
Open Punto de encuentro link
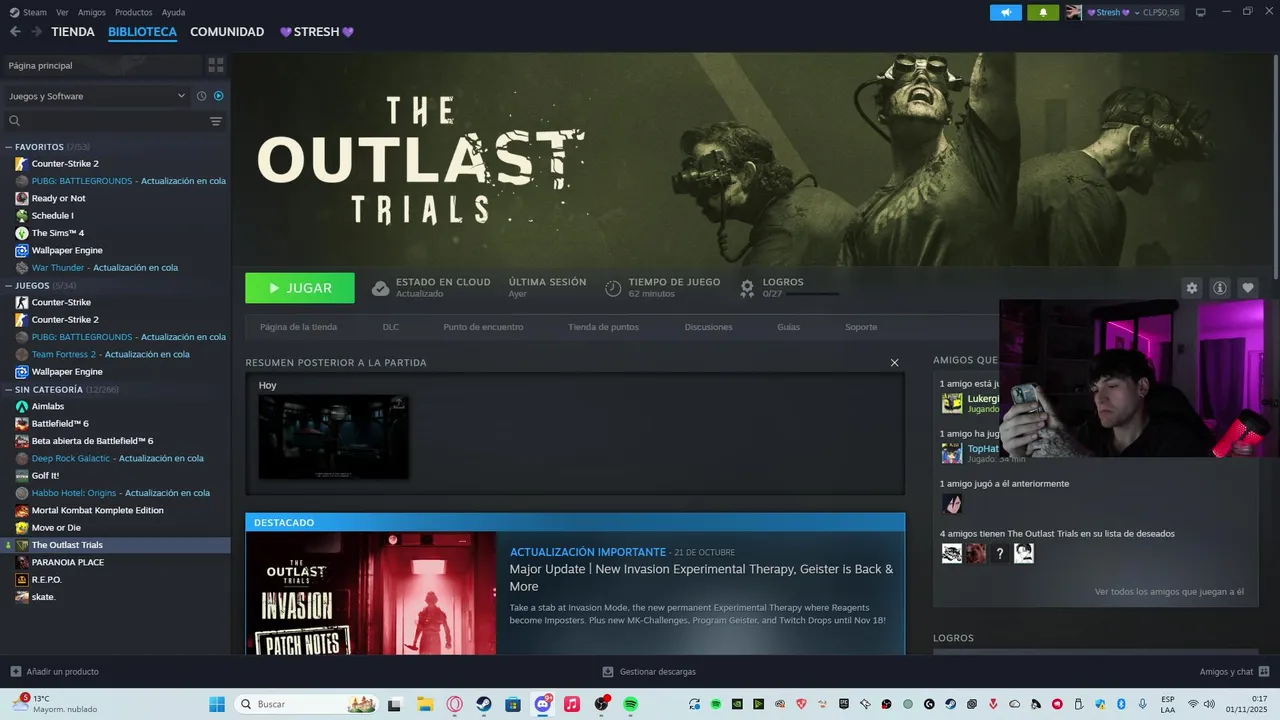(x=483, y=327)
